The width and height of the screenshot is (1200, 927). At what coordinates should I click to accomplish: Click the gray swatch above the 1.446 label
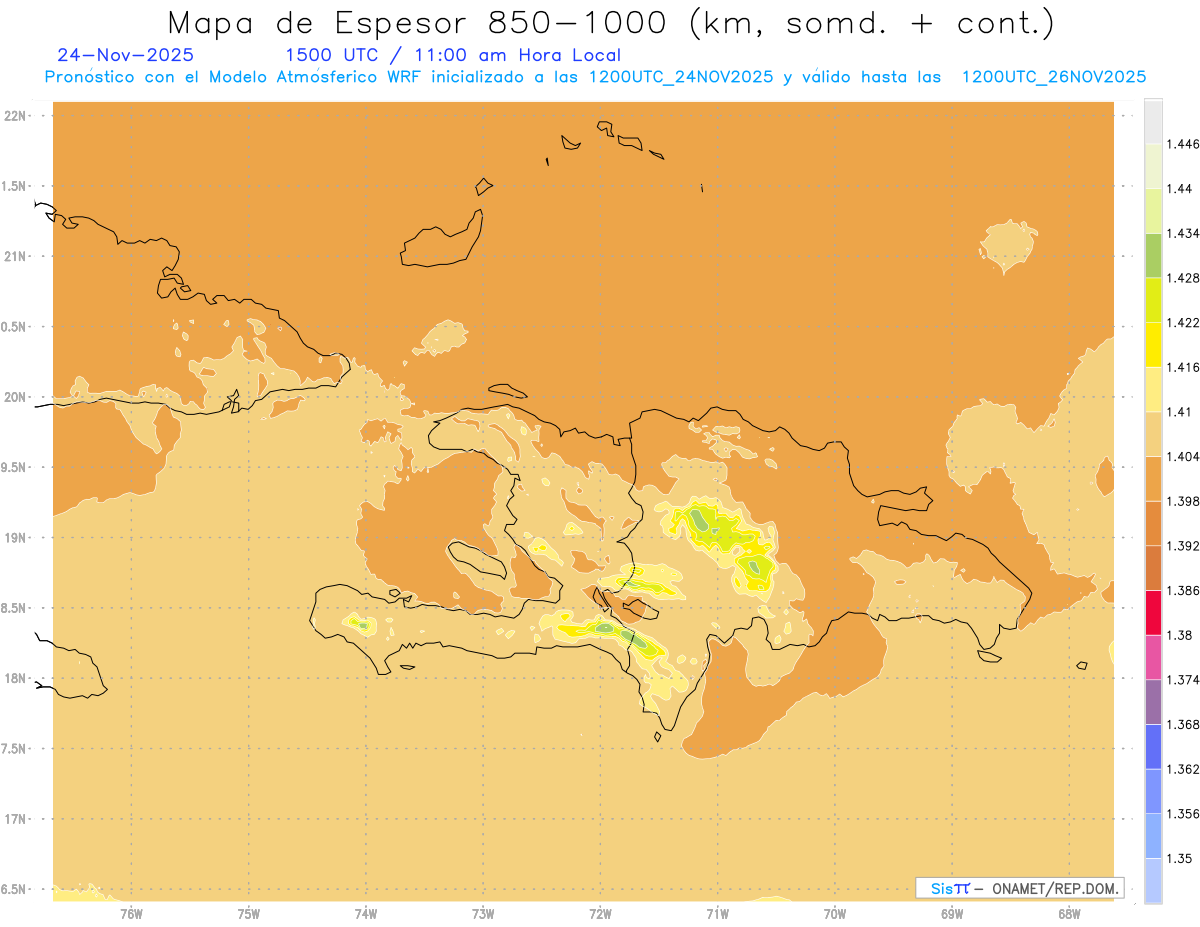[1153, 121]
